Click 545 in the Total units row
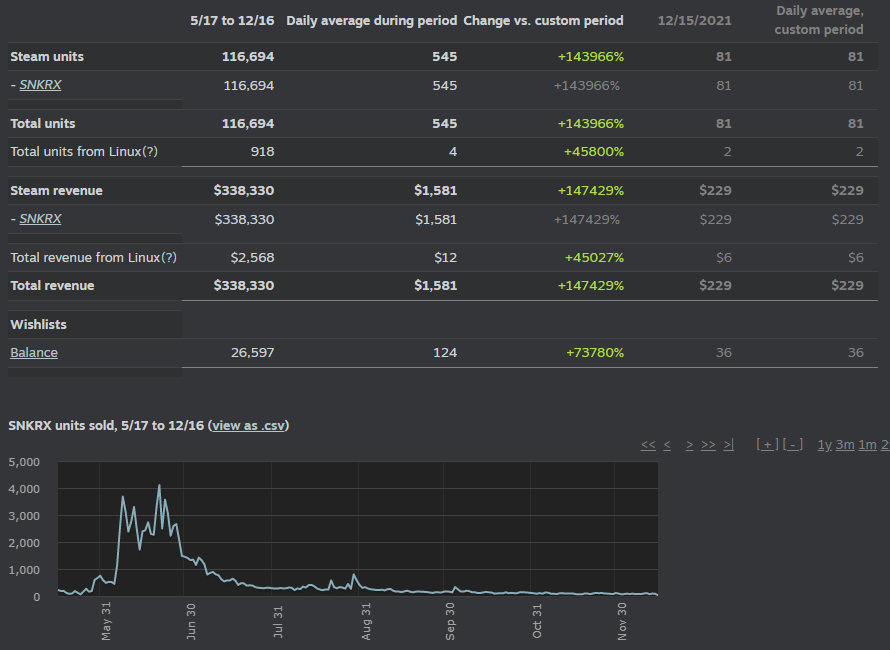This screenshot has height=650, width=890. click(x=444, y=124)
